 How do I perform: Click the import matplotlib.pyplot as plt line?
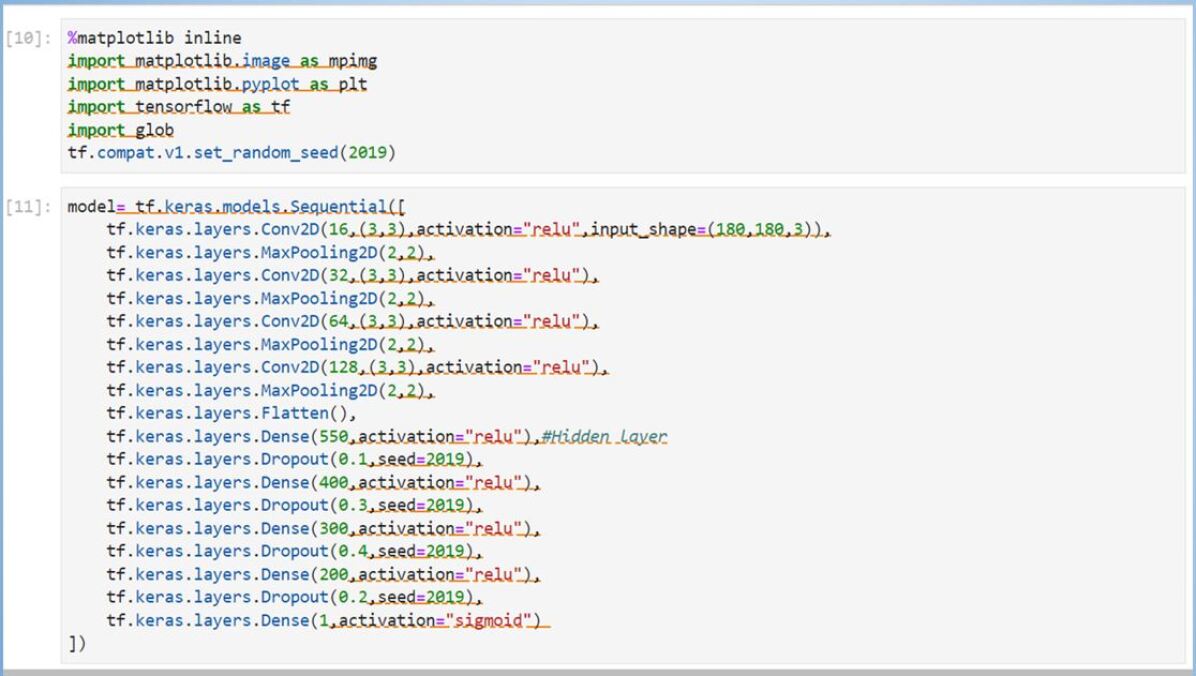coord(217,84)
